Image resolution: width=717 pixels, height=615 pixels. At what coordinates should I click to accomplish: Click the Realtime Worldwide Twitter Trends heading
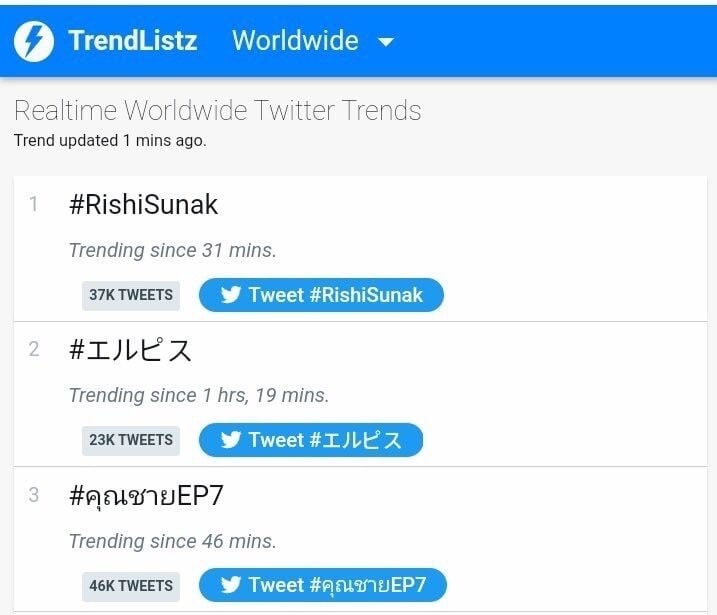click(x=217, y=110)
